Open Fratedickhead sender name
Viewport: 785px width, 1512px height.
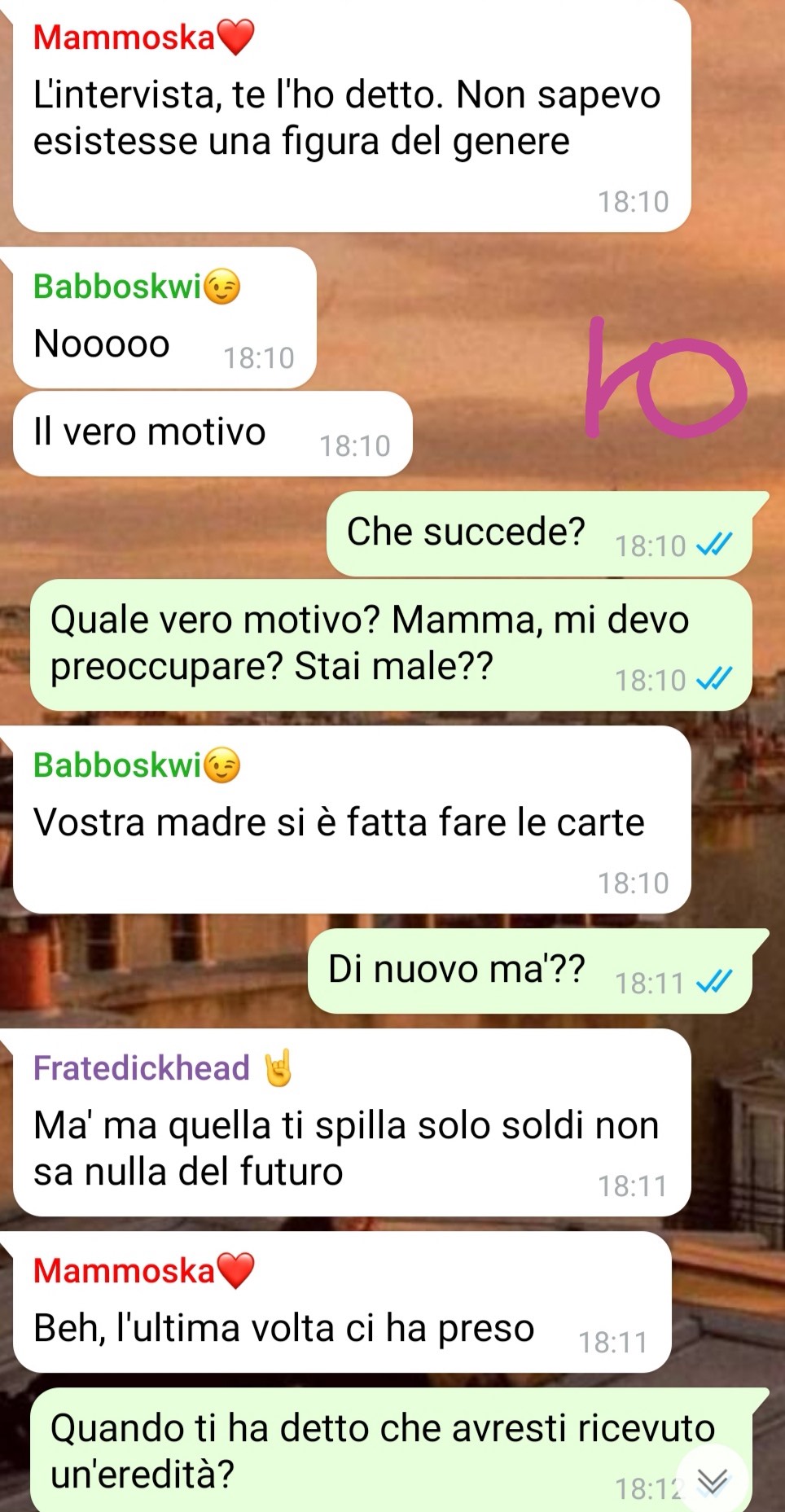141,1068
